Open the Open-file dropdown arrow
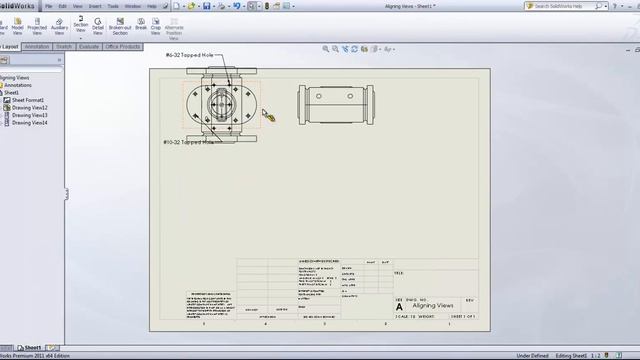The width and height of the screenshot is (640, 360). [199, 7]
